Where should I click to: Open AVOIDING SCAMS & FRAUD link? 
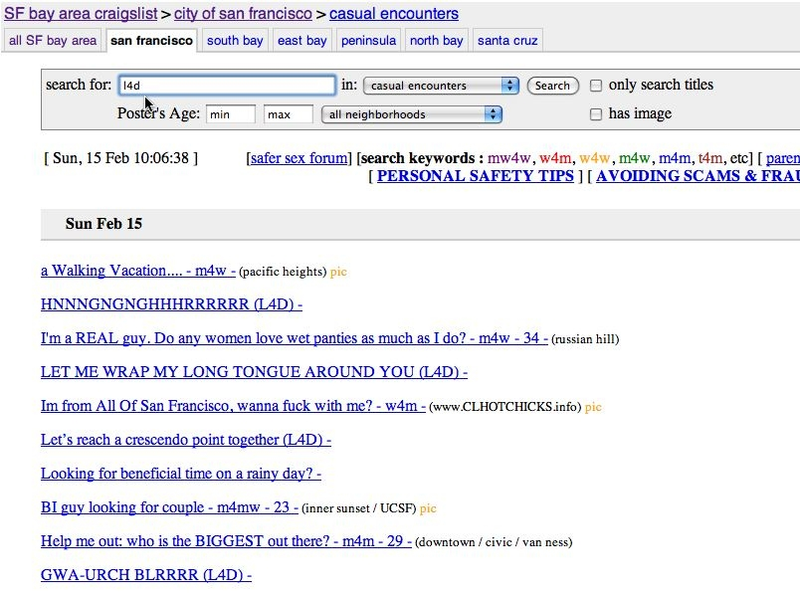[697, 176]
